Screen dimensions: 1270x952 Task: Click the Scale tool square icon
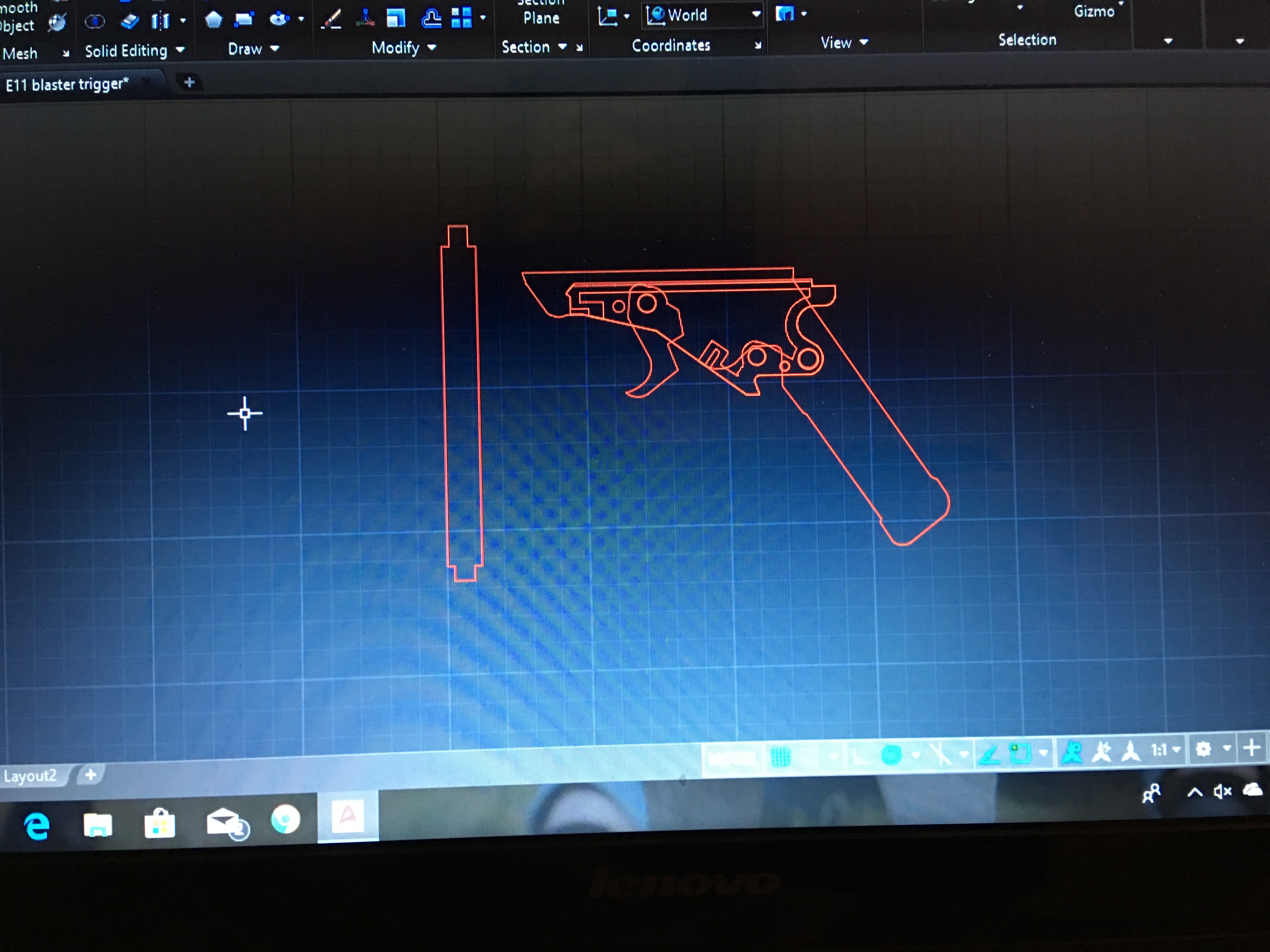click(396, 18)
